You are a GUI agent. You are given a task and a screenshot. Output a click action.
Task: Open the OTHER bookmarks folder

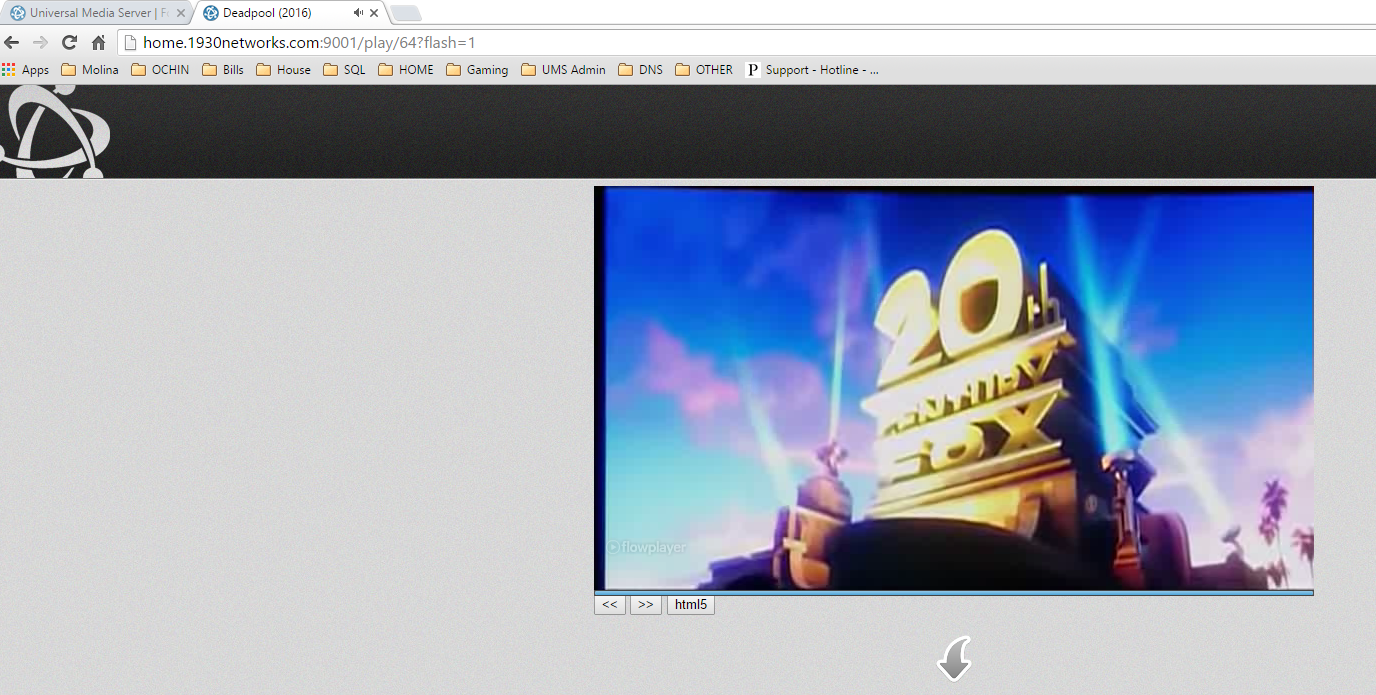[704, 70]
